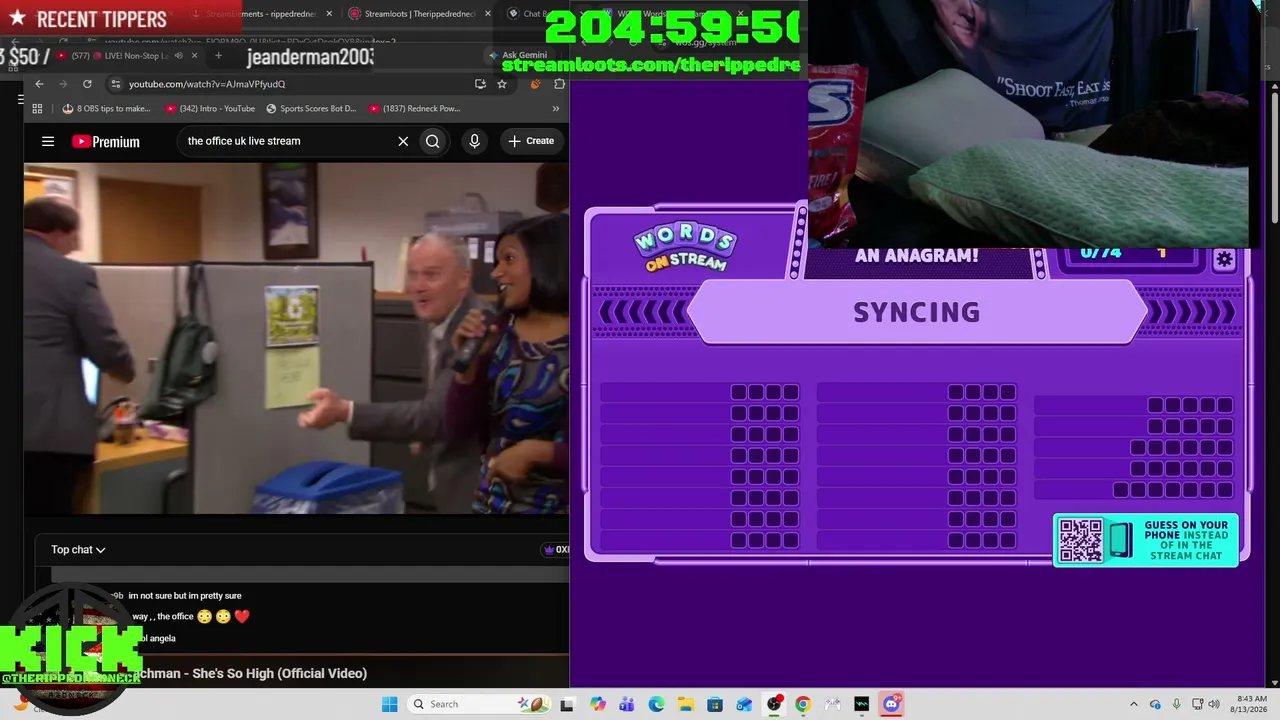1280x720 pixels.
Task: Click the Ask Gemini button
Action: 519,55
